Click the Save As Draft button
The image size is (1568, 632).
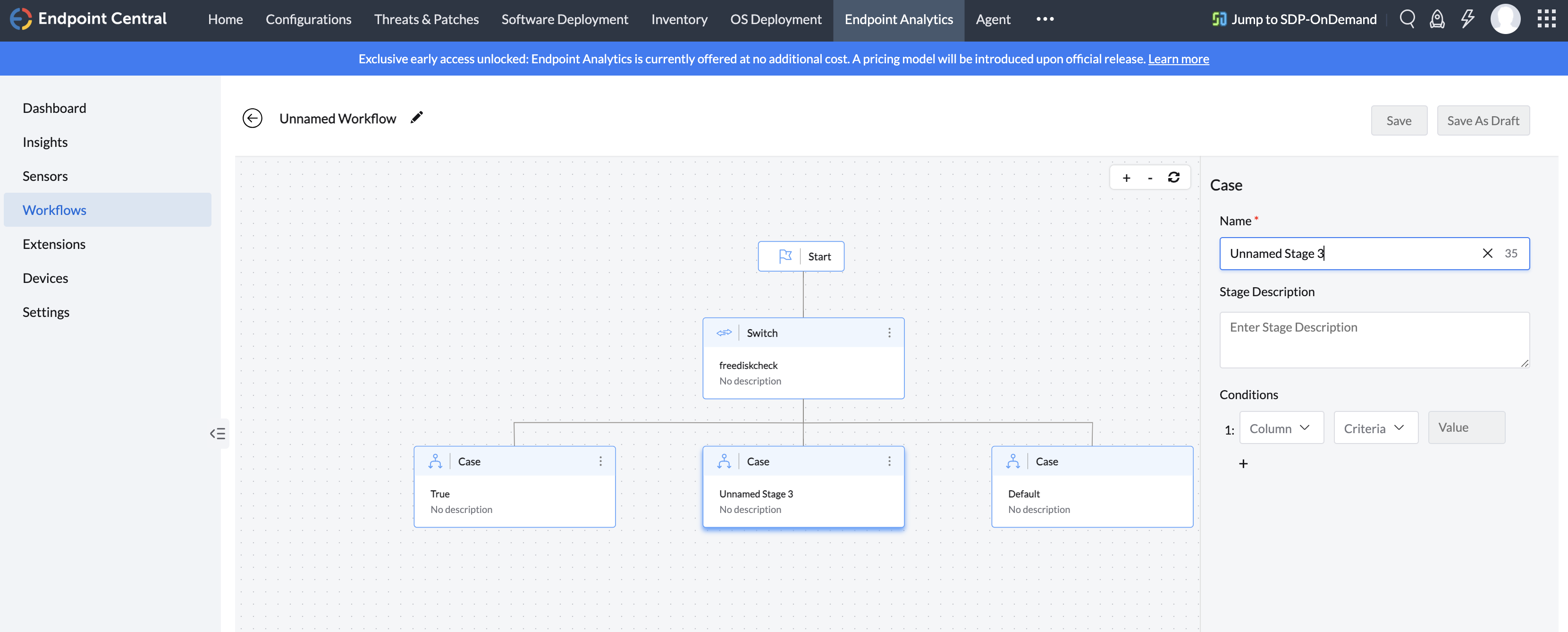click(1483, 120)
